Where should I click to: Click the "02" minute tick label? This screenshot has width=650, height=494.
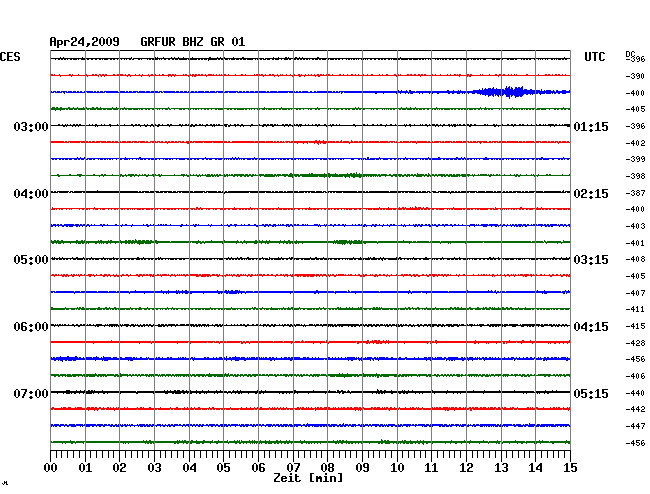119,467
